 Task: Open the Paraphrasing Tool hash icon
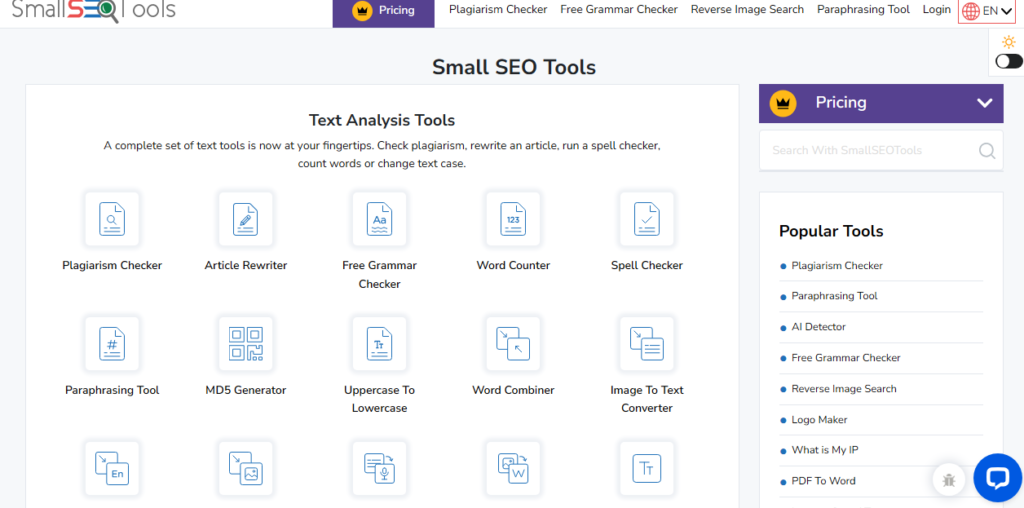[x=112, y=343]
